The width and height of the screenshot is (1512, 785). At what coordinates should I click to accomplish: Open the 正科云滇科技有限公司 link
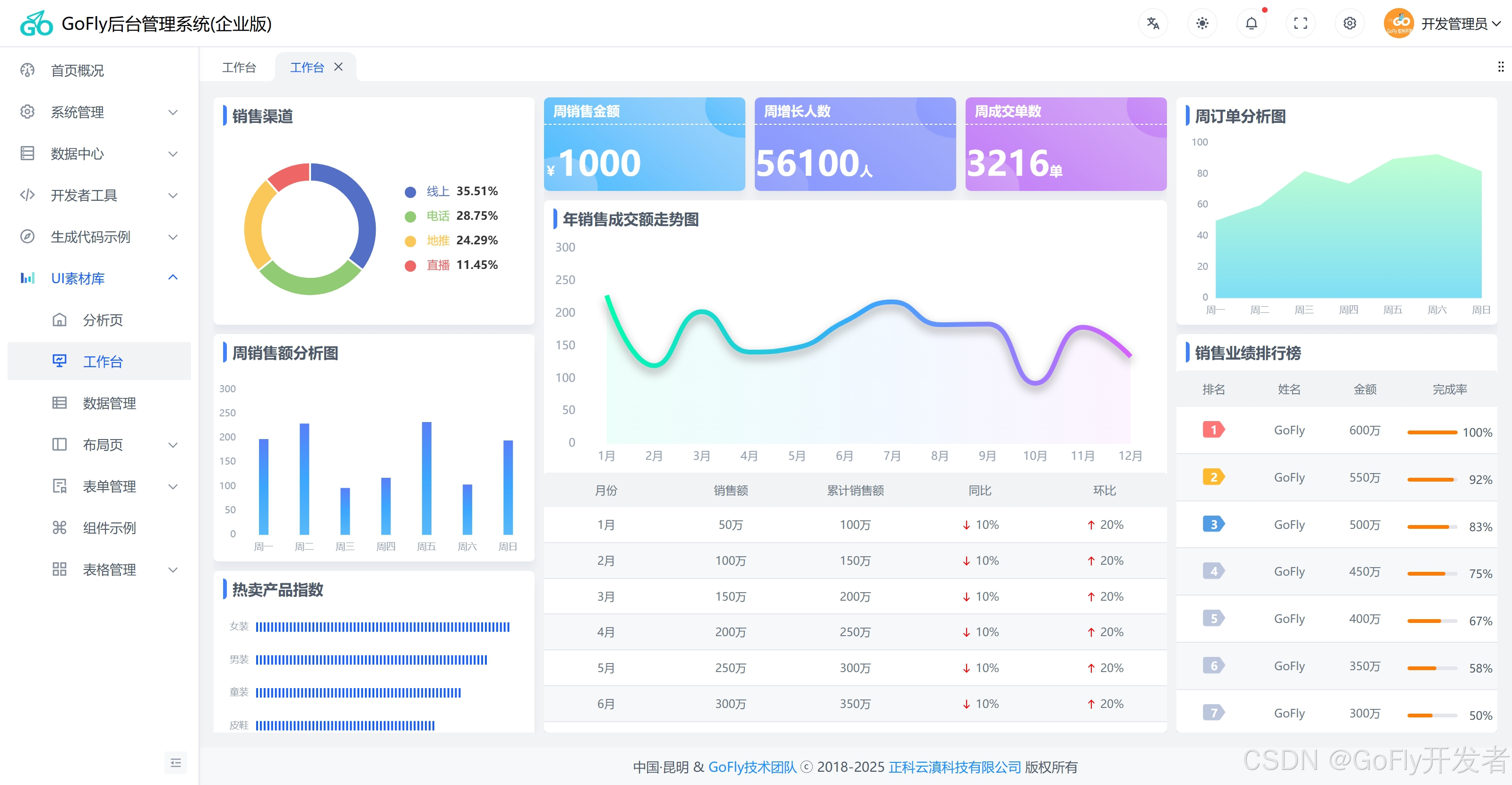[x=954, y=767]
